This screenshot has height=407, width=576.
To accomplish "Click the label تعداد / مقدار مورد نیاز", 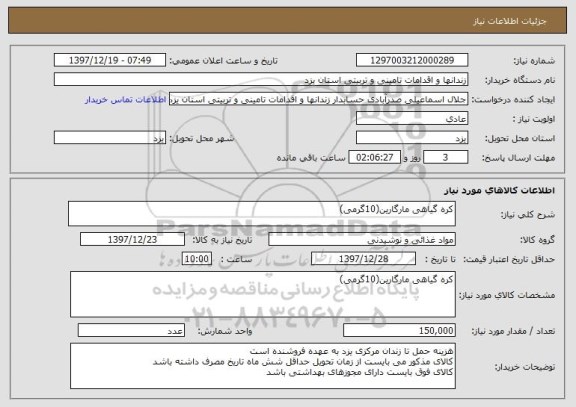I will pos(513,331).
